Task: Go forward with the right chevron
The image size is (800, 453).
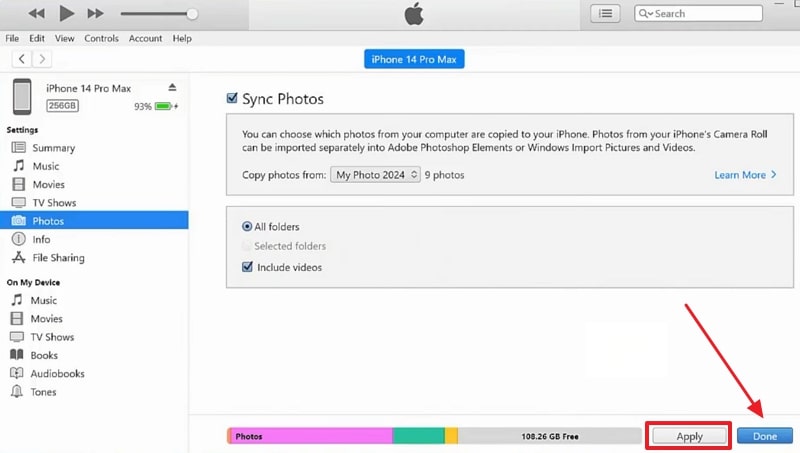Action: pos(42,59)
